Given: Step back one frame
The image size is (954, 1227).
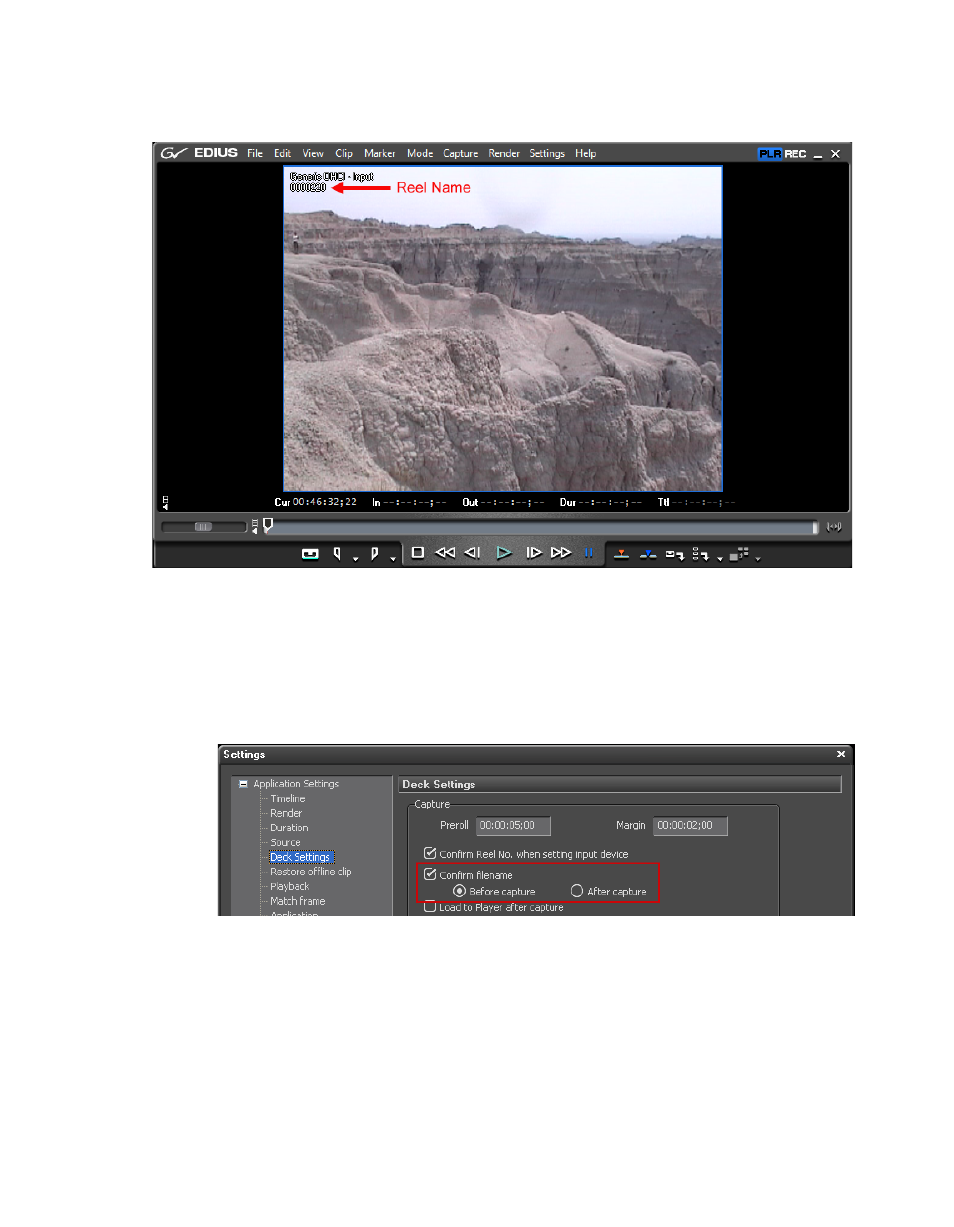Looking at the screenshot, I should [x=473, y=552].
